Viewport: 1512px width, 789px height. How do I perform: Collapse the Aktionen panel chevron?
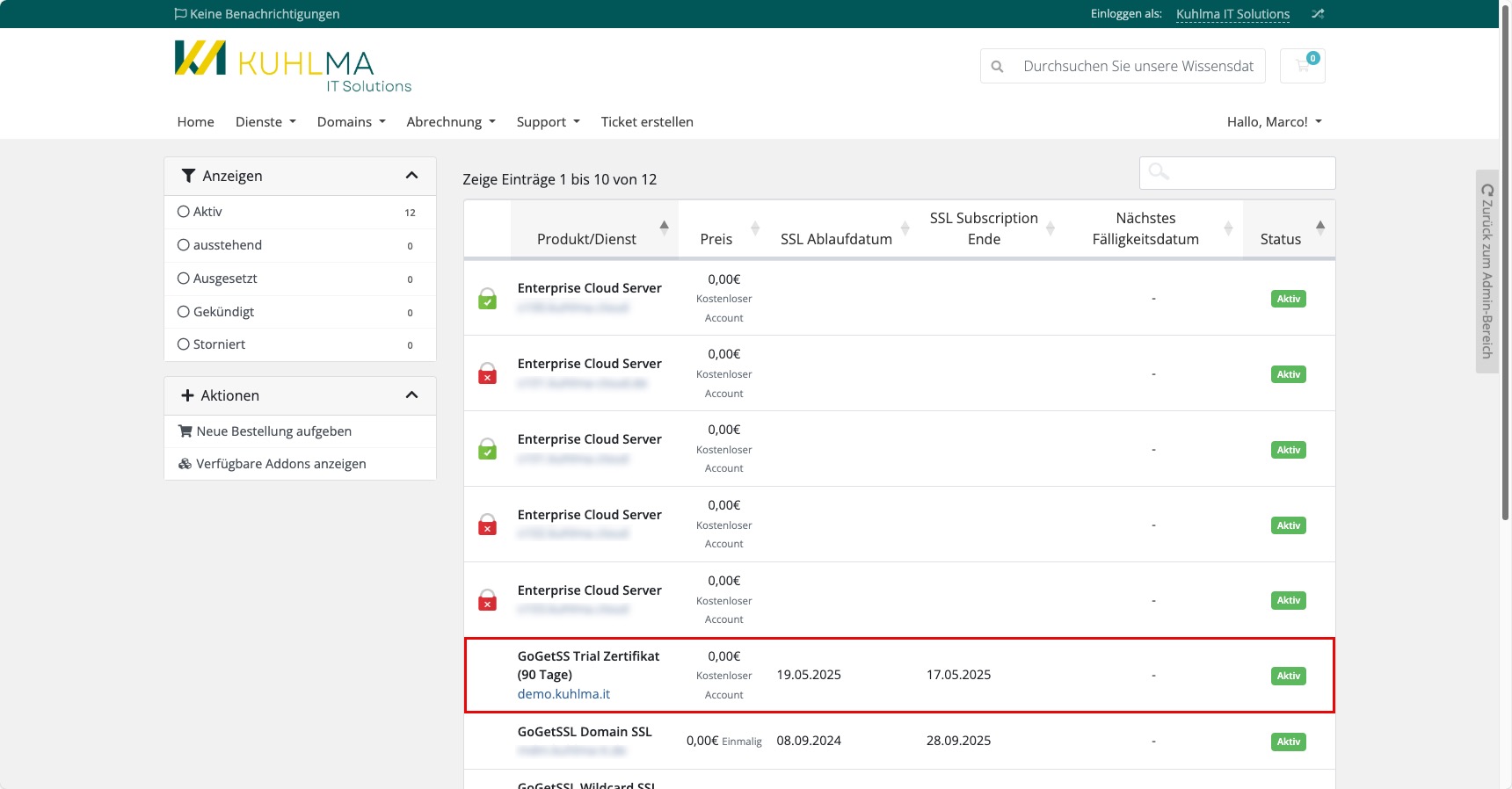pos(411,395)
